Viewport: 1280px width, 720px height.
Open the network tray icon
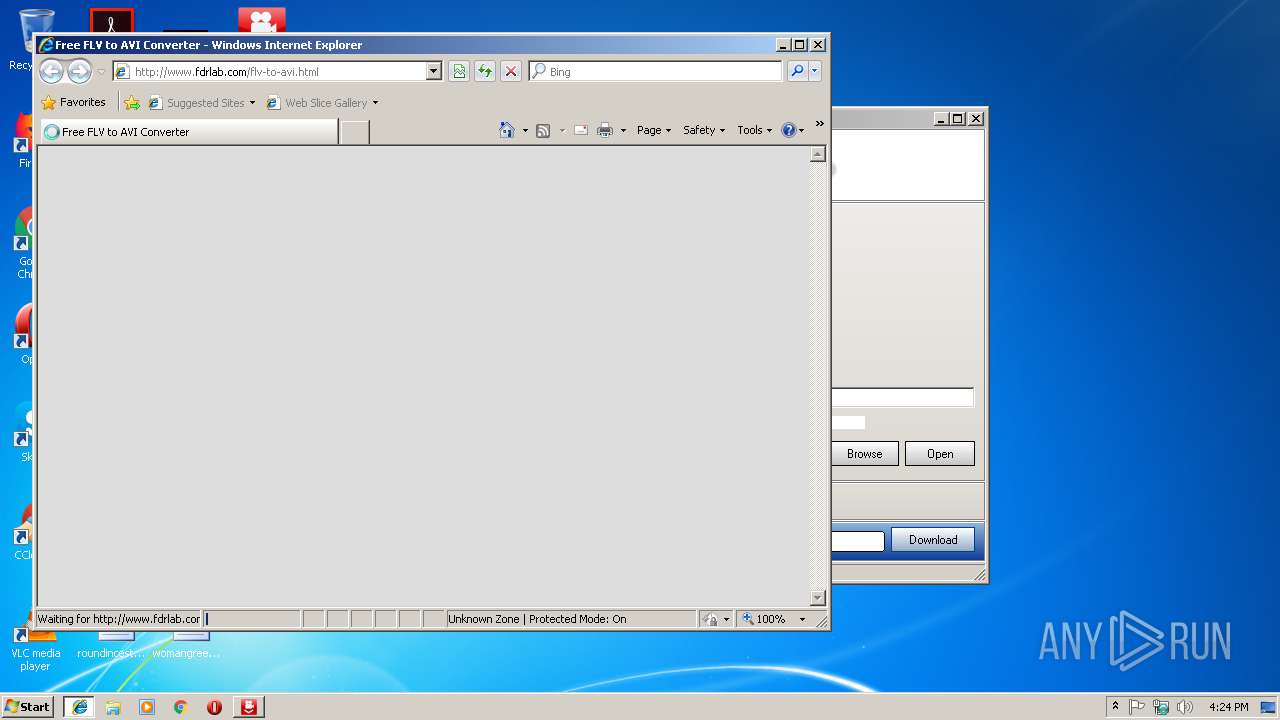point(1161,707)
